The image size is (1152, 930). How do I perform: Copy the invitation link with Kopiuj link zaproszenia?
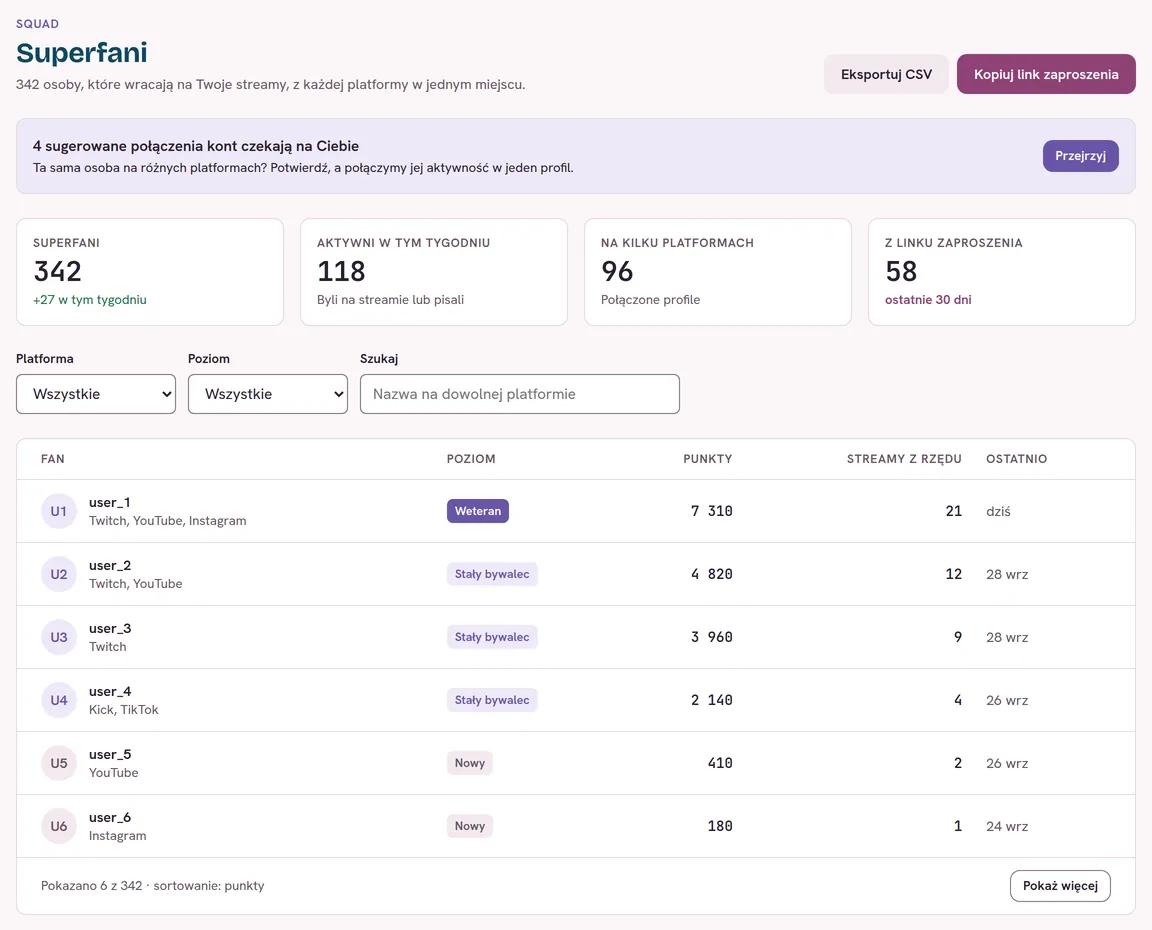tap(1046, 74)
